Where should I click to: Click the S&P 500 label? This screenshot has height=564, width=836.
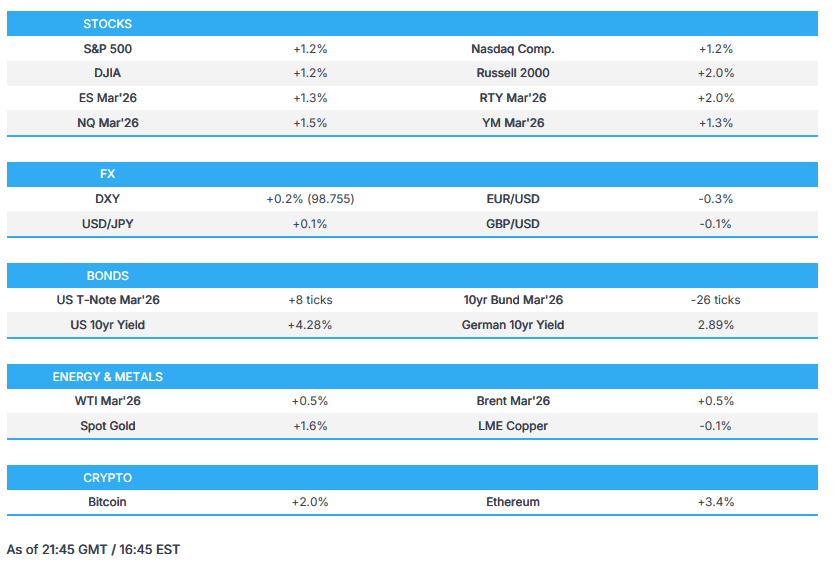pyautogui.click(x=107, y=49)
